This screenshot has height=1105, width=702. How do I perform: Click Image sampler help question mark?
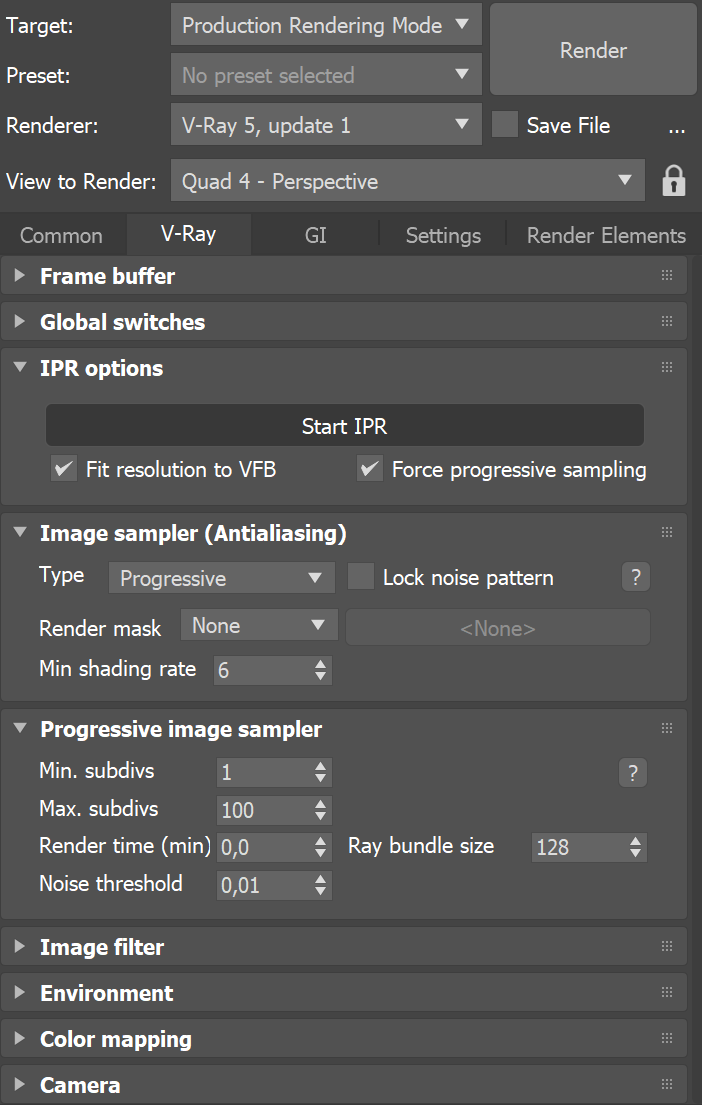coord(634,577)
